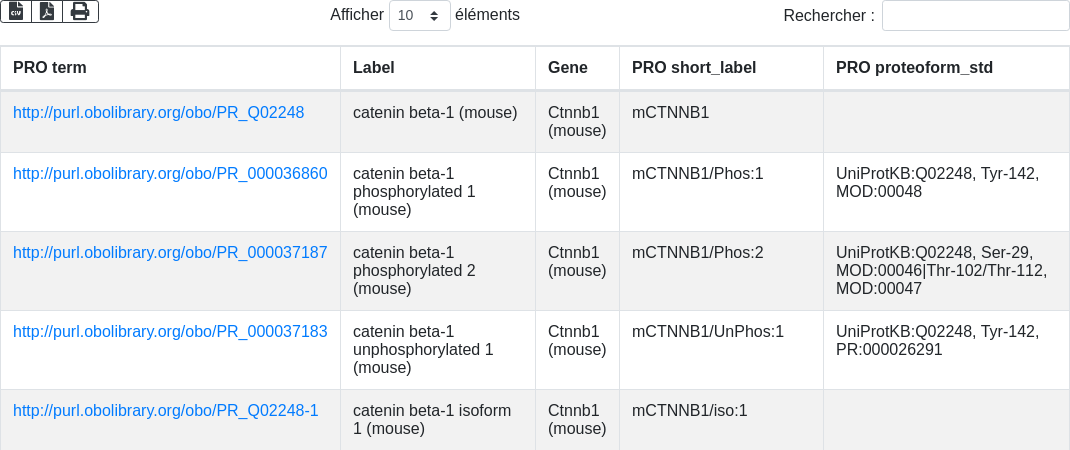This screenshot has height=450, width=1070.
Task: Open the PR_000037187 link
Action: pos(170,253)
